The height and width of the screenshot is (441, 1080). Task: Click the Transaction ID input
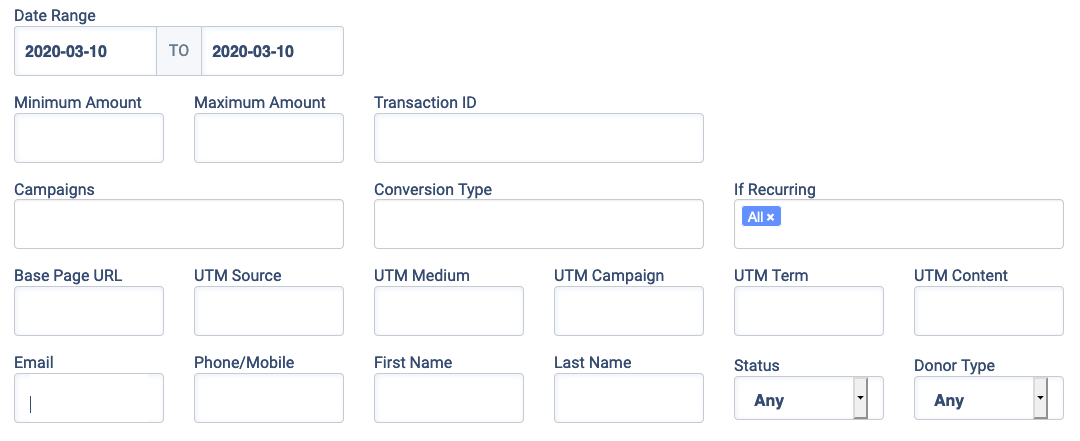point(539,138)
